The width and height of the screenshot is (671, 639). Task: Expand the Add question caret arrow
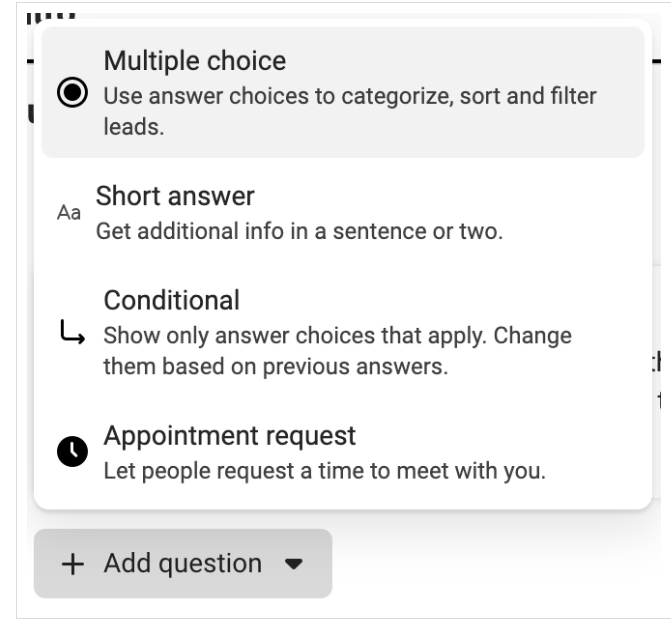pyautogui.click(x=294, y=564)
